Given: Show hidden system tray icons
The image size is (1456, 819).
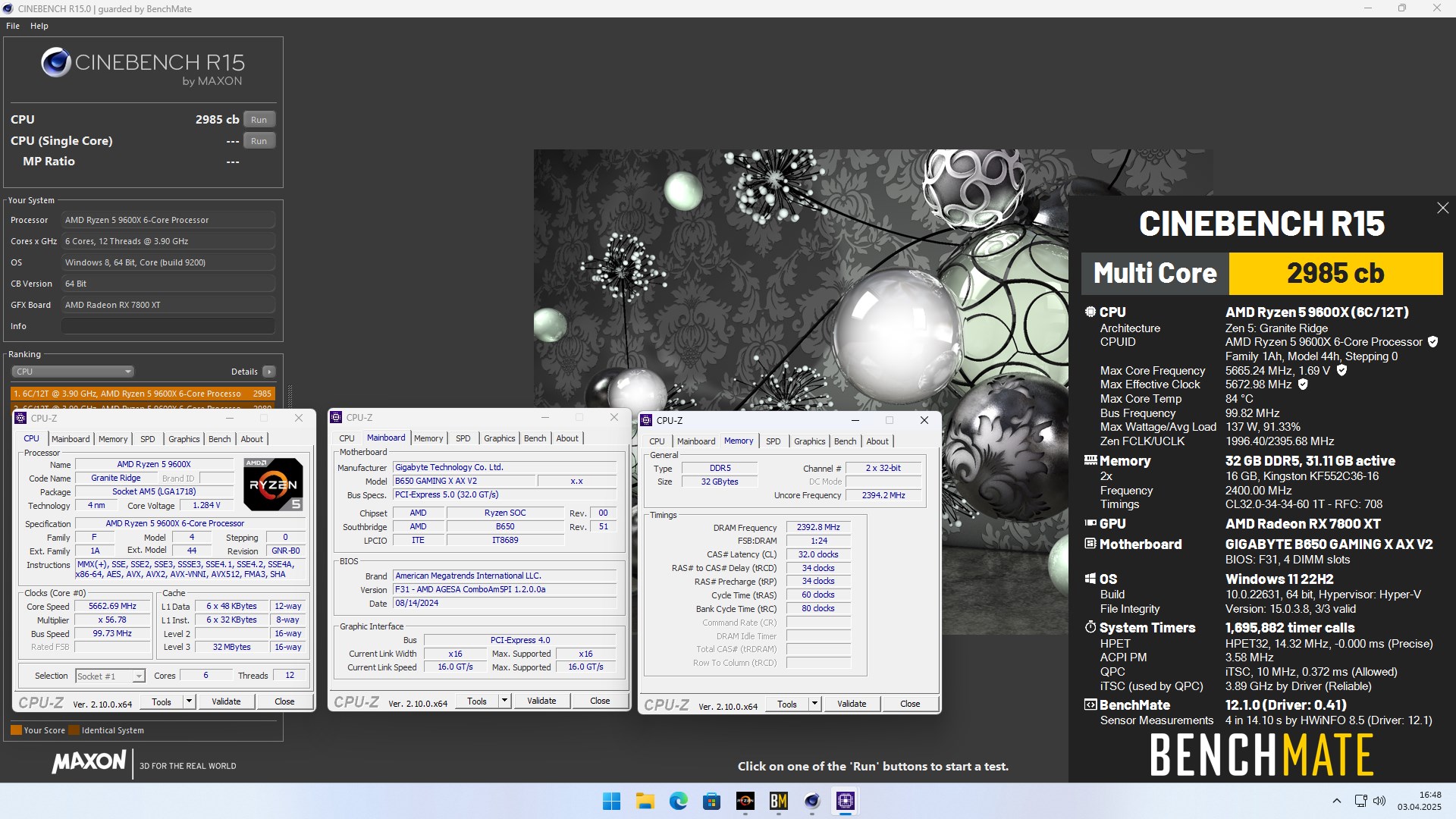Looking at the screenshot, I should tap(1336, 801).
